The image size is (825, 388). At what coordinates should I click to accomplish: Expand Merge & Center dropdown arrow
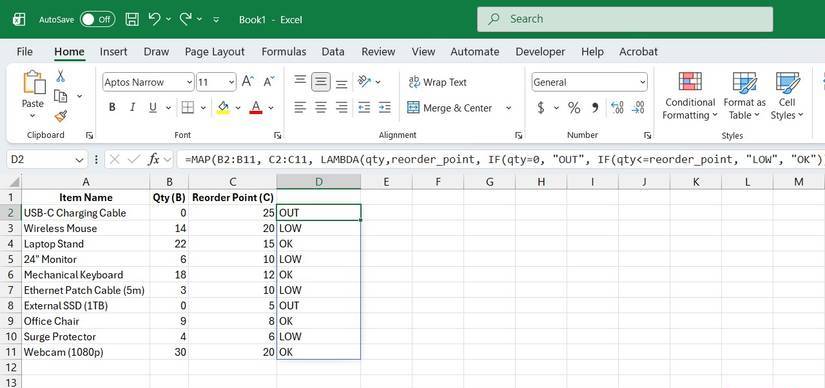point(508,108)
